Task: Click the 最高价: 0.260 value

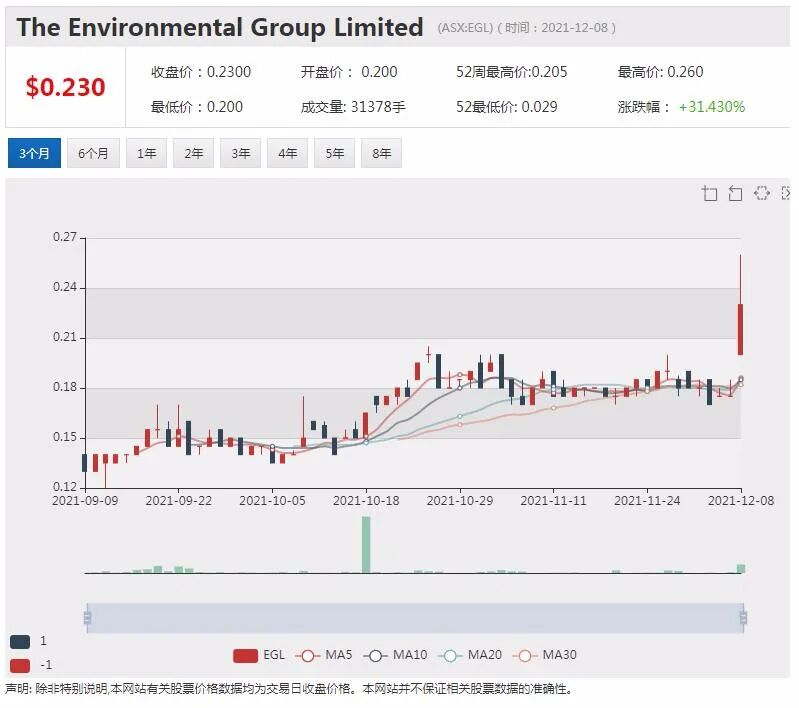Action: coord(660,72)
